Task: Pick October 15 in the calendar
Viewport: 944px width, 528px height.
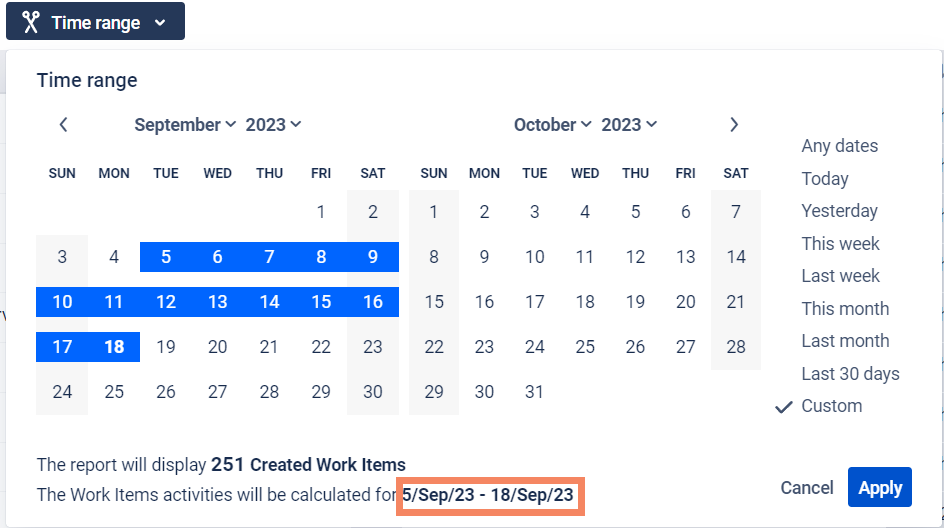Action: pos(434,302)
